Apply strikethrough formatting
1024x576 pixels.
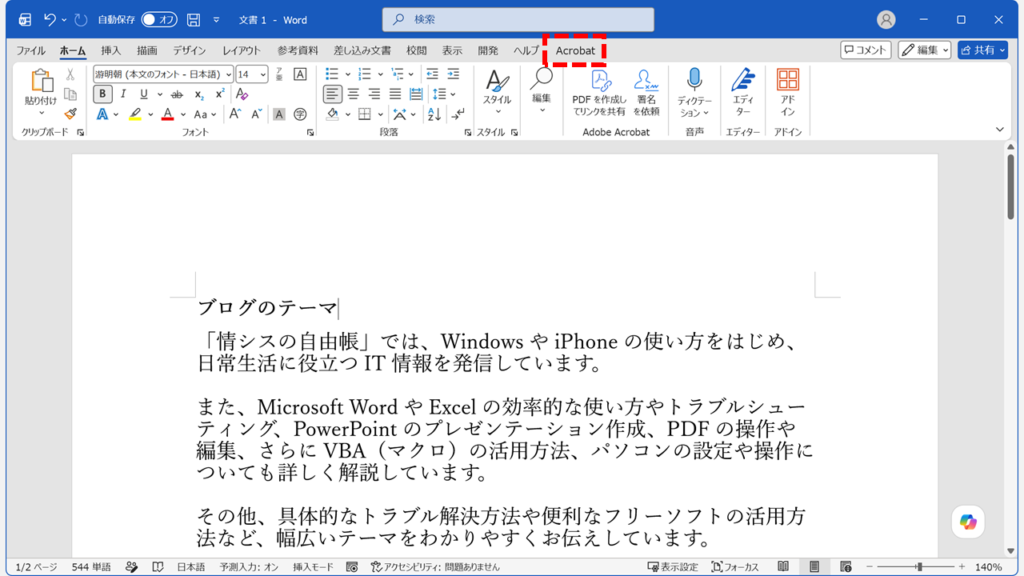[176, 95]
